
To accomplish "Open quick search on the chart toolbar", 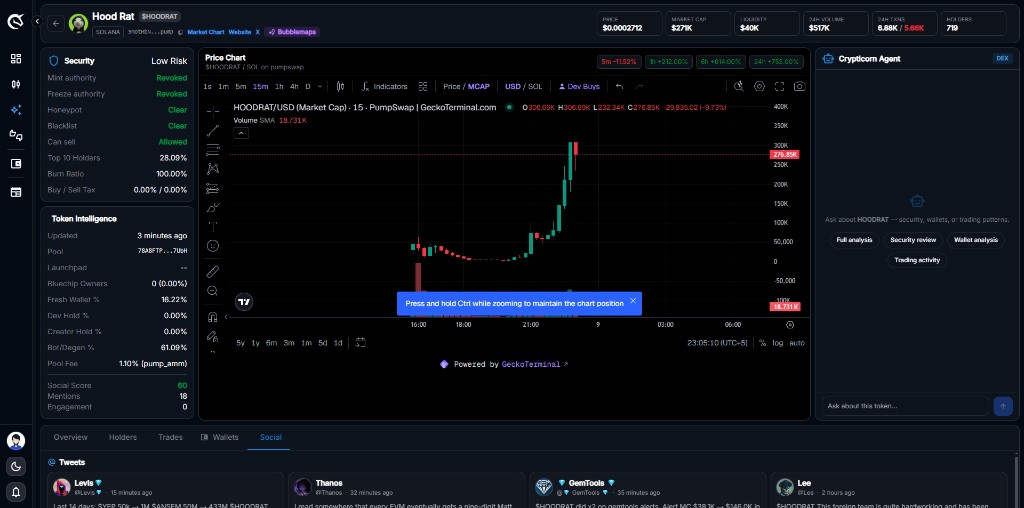I will (x=739, y=86).
